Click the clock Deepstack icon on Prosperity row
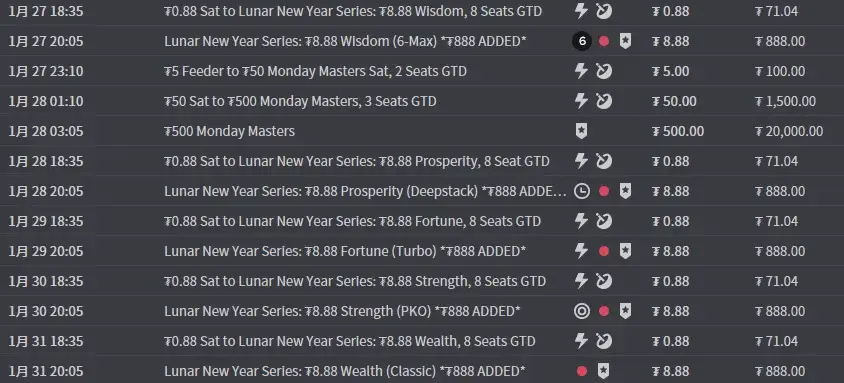This screenshot has height=383, width=844. [x=581, y=191]
